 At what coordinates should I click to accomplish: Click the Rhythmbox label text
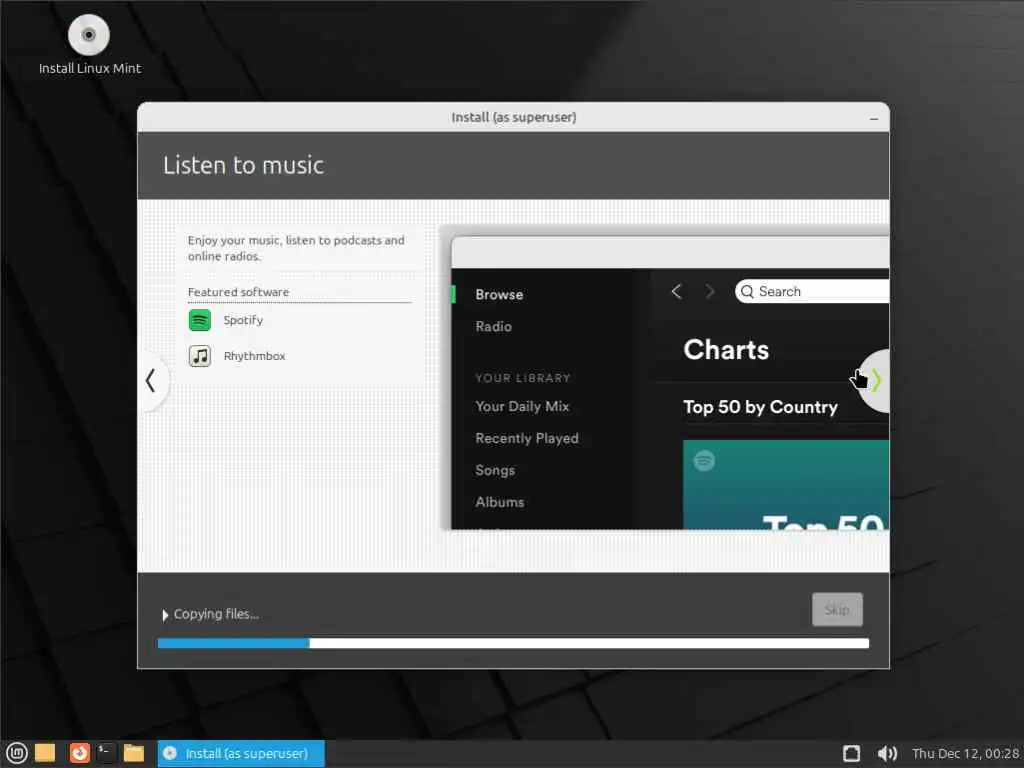click(254, 356)
